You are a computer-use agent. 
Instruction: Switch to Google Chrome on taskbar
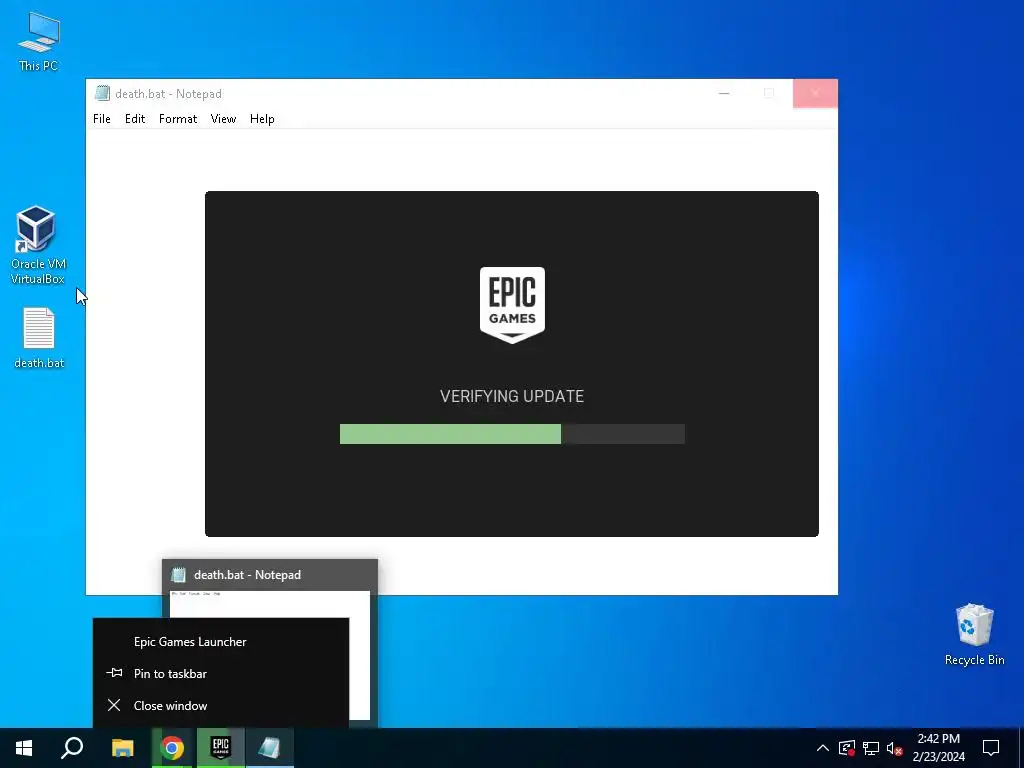click(172, 748)
